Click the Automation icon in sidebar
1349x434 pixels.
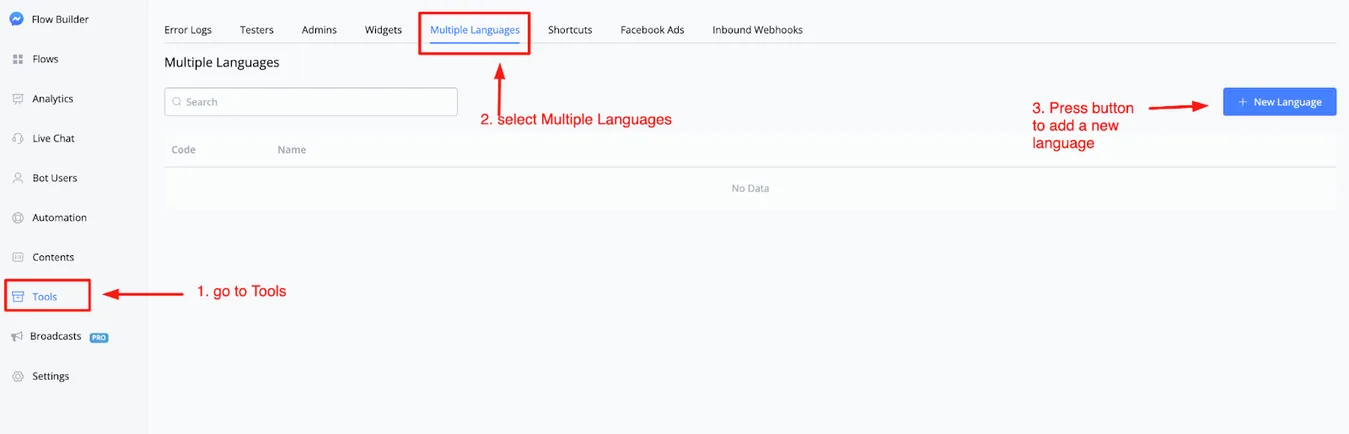pyautogui.click(x=17, y=217)
